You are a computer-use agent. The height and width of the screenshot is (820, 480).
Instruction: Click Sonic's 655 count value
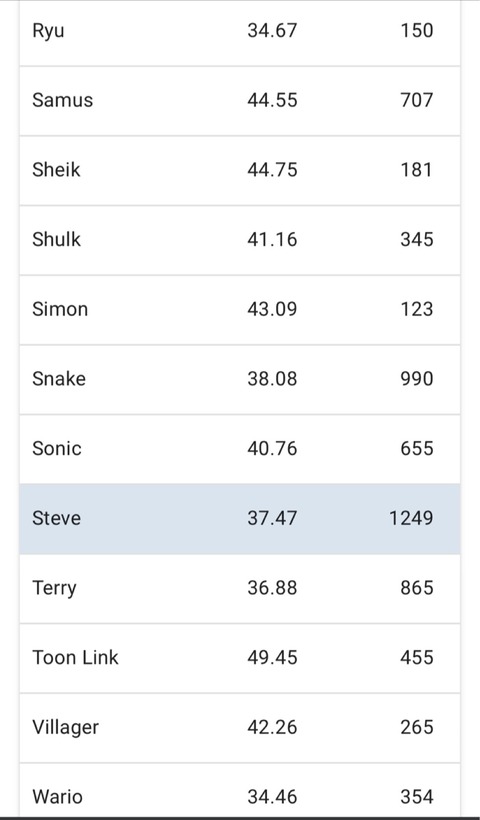pyautogui.click(x=417, y=449)
